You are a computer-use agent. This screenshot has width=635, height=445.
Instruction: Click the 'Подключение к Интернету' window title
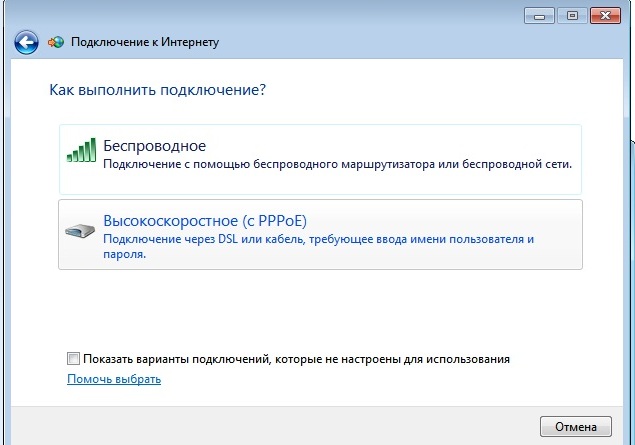[146, 43]
